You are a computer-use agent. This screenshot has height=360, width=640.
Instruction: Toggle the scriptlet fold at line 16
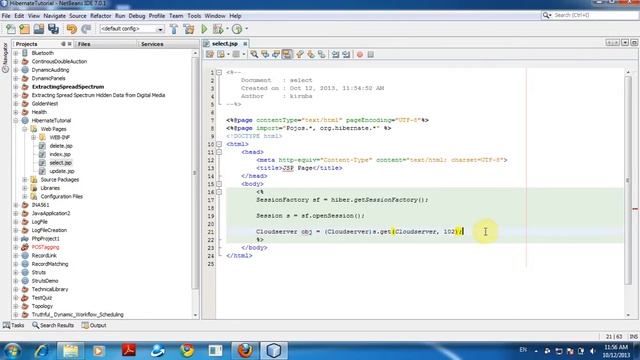[x=219, y=192]
